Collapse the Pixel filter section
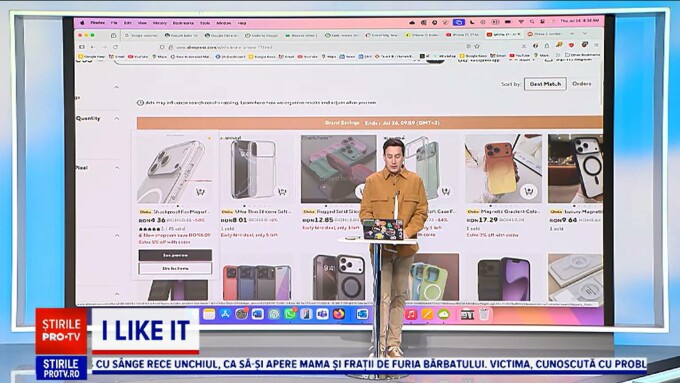This screenshot has height=383, width=680. click(117, 168)
